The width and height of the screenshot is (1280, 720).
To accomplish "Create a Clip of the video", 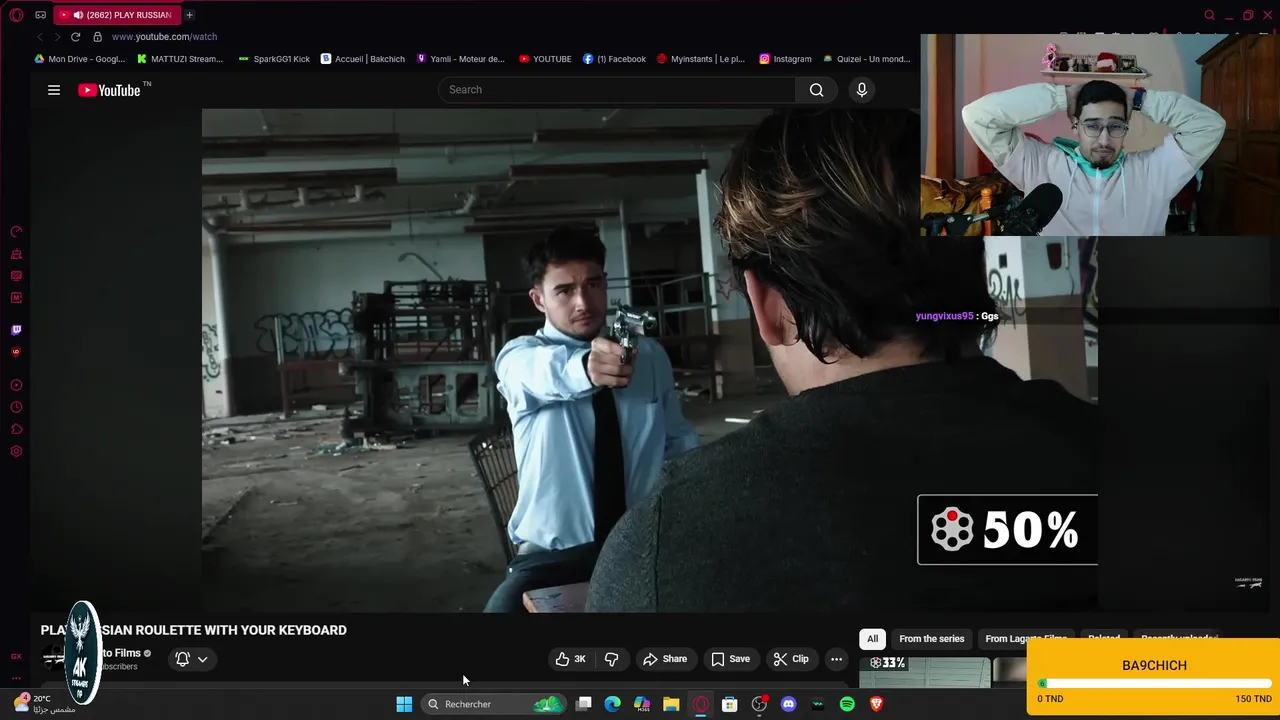I will click(791, 659).
